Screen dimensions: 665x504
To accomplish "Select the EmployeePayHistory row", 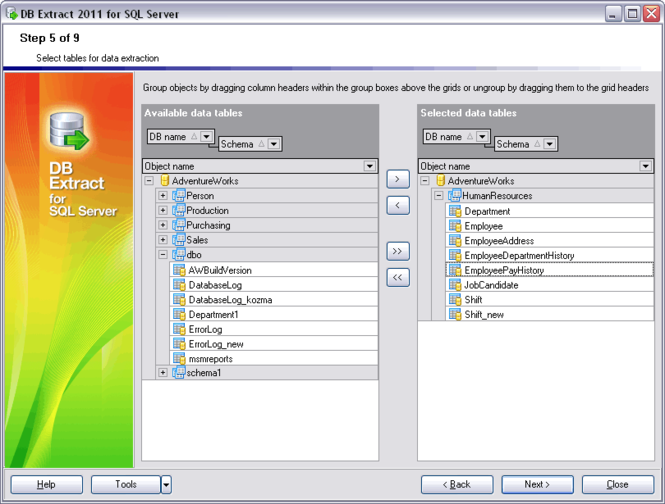I will click(x=550, y=270).
